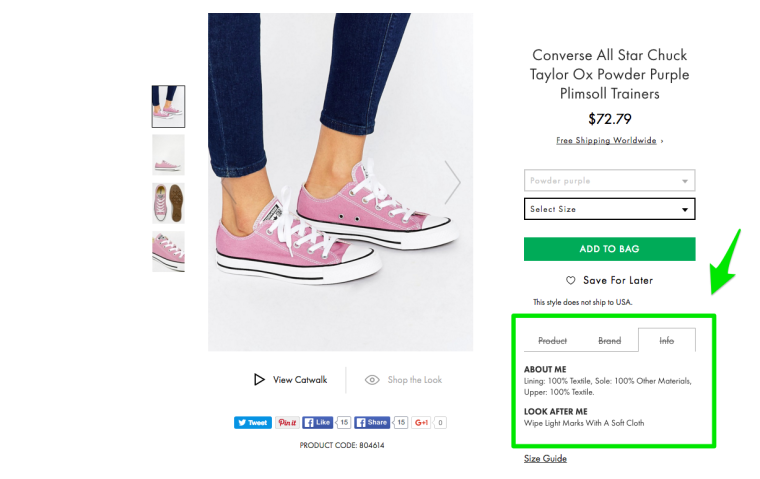Select the single side-view shoe thumbnail
The width and height of the screenshot is (760, 479).
pyautogui.click(x=168, y=155)
